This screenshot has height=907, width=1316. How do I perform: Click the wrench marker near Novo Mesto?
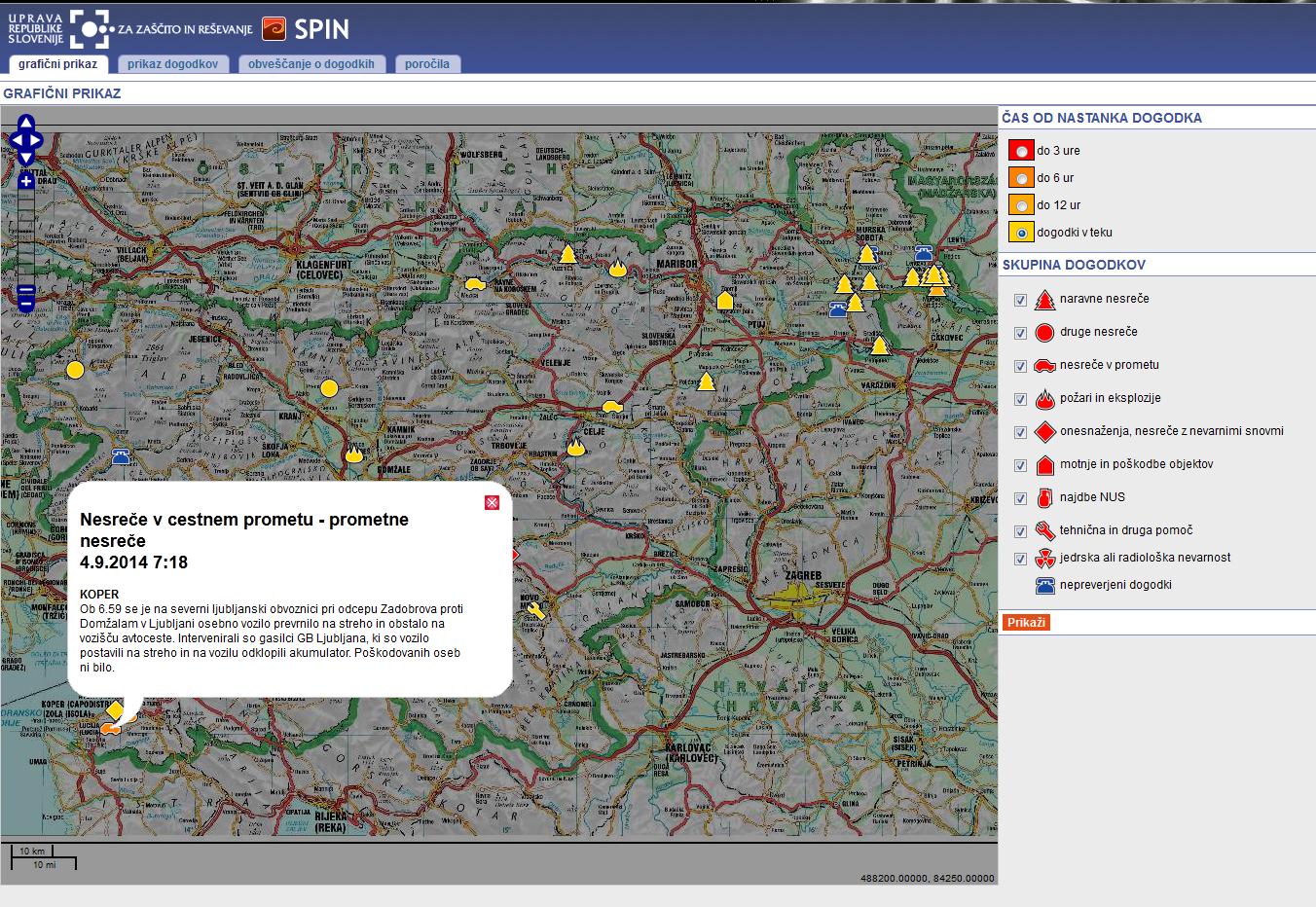coord(535,610)
